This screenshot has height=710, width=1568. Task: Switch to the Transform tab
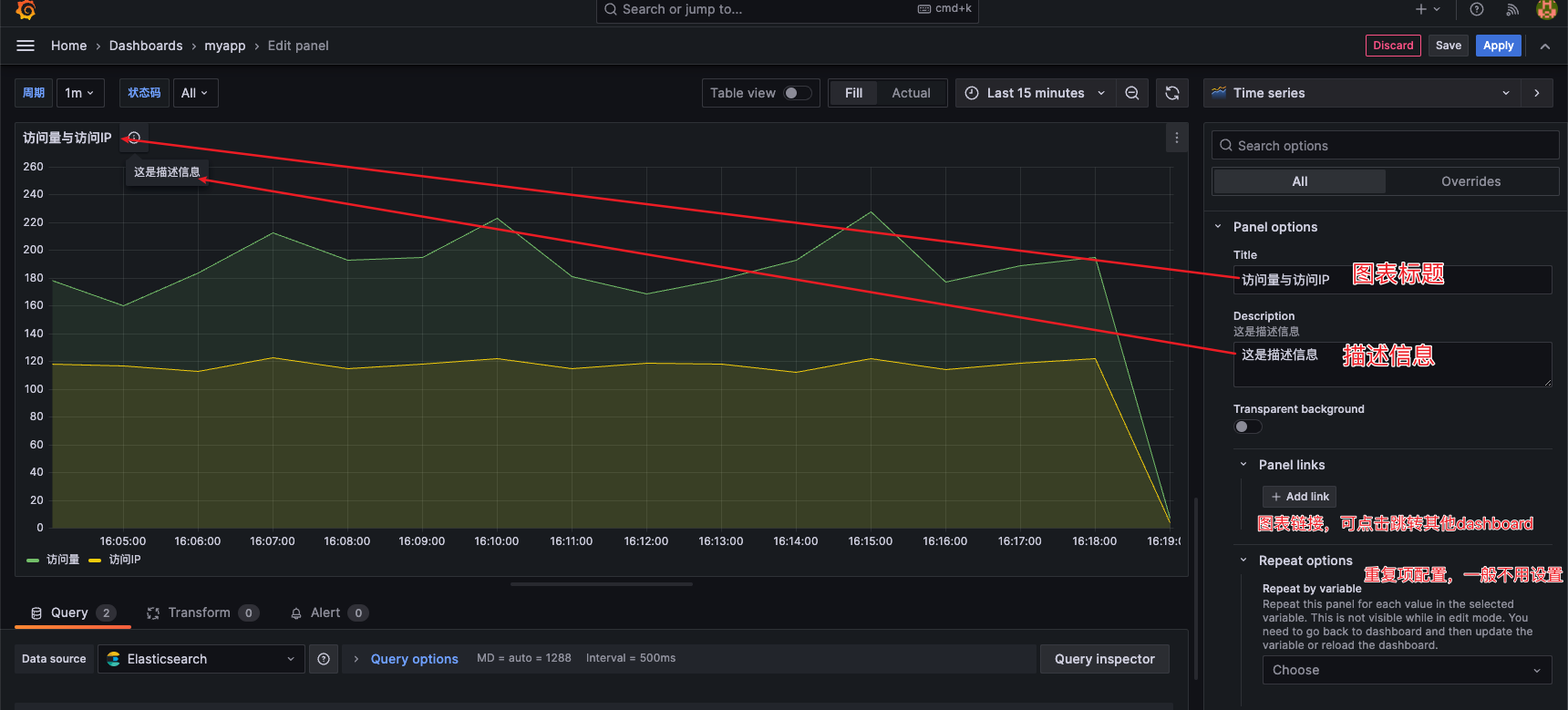(199, 612)
